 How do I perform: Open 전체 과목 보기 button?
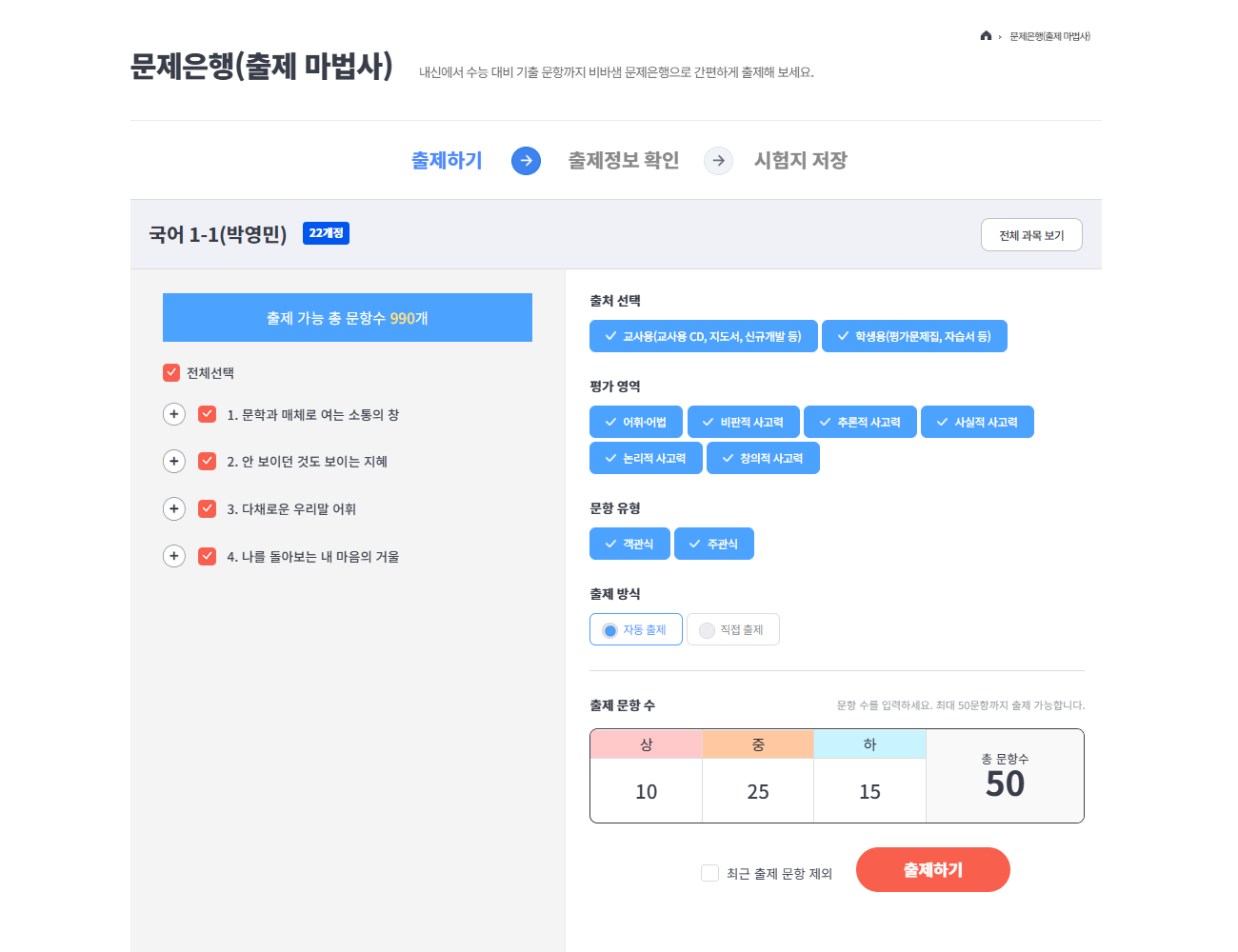point(1031,235)
